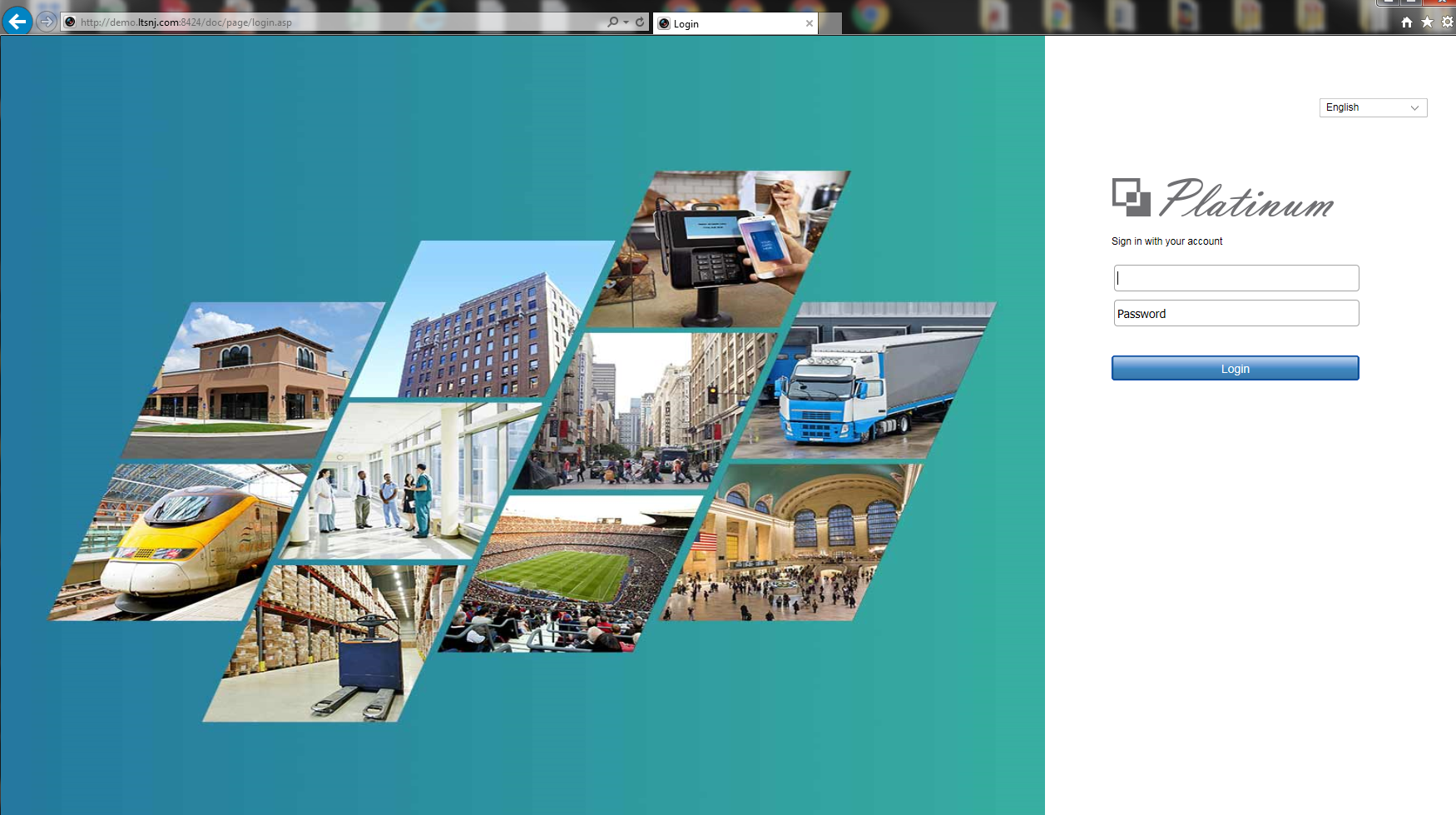
Task: Click the blue delivery truck picture
Action: pyautogui.click(x=865, y=383)
